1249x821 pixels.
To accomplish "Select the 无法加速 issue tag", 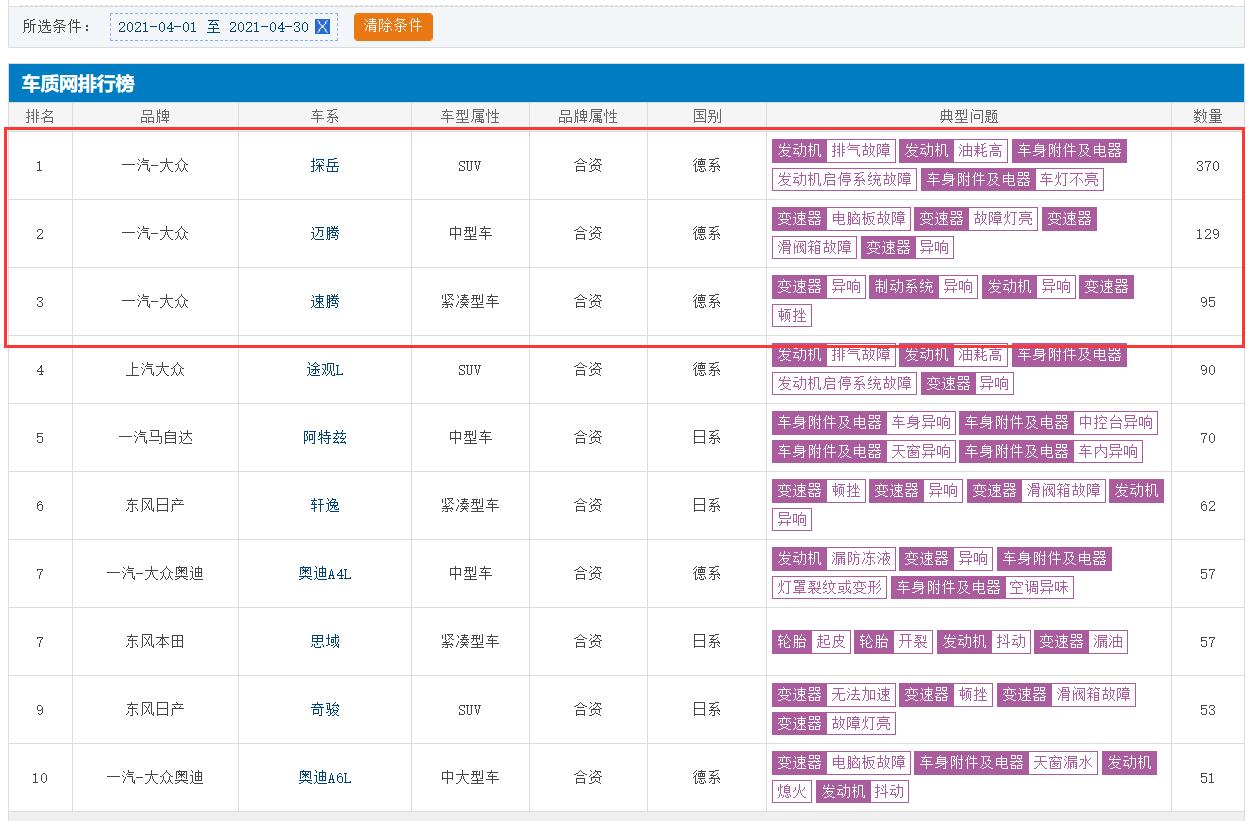I will coord(861,695).
